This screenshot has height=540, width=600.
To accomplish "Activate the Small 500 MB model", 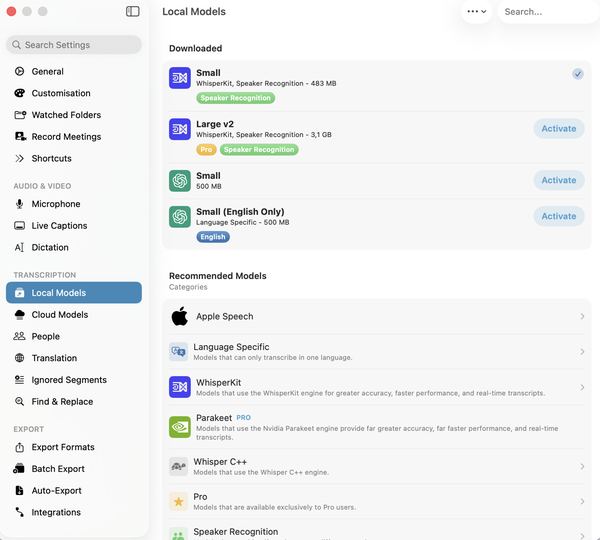I will pos(559,180).
